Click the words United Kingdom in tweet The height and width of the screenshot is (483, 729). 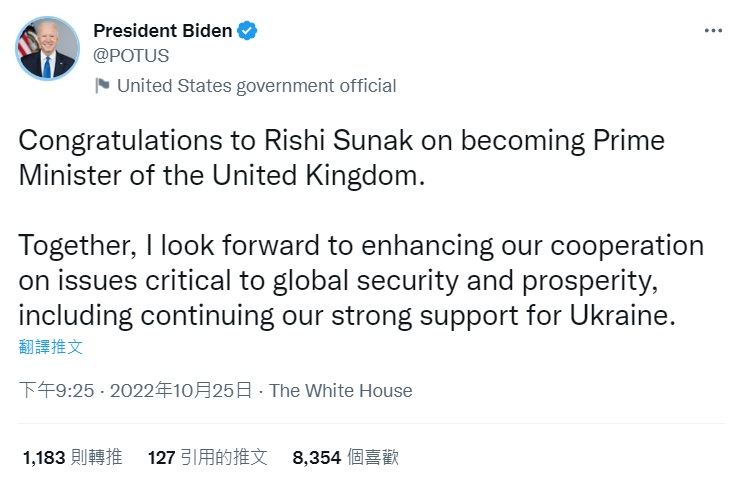(x=337, y=175)
